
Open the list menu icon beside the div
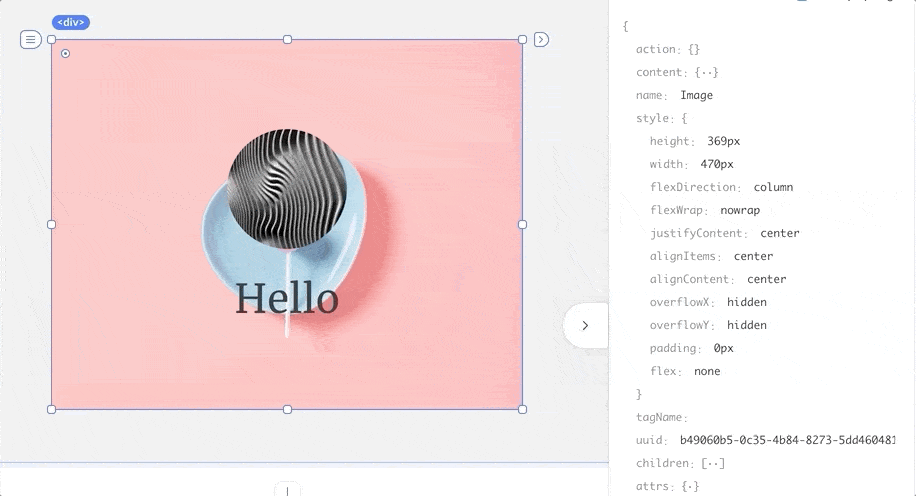pos(30,40)
